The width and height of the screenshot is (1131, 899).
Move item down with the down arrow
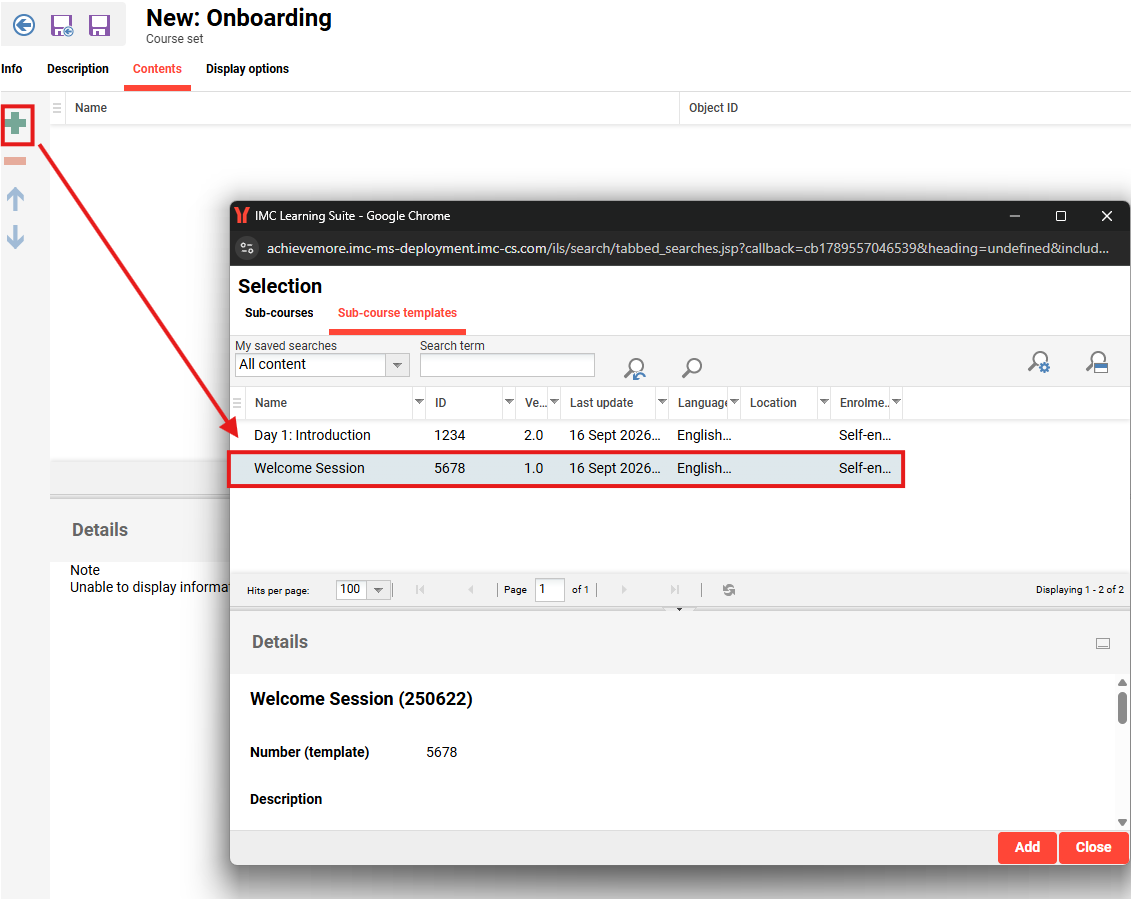coord(15,237)
